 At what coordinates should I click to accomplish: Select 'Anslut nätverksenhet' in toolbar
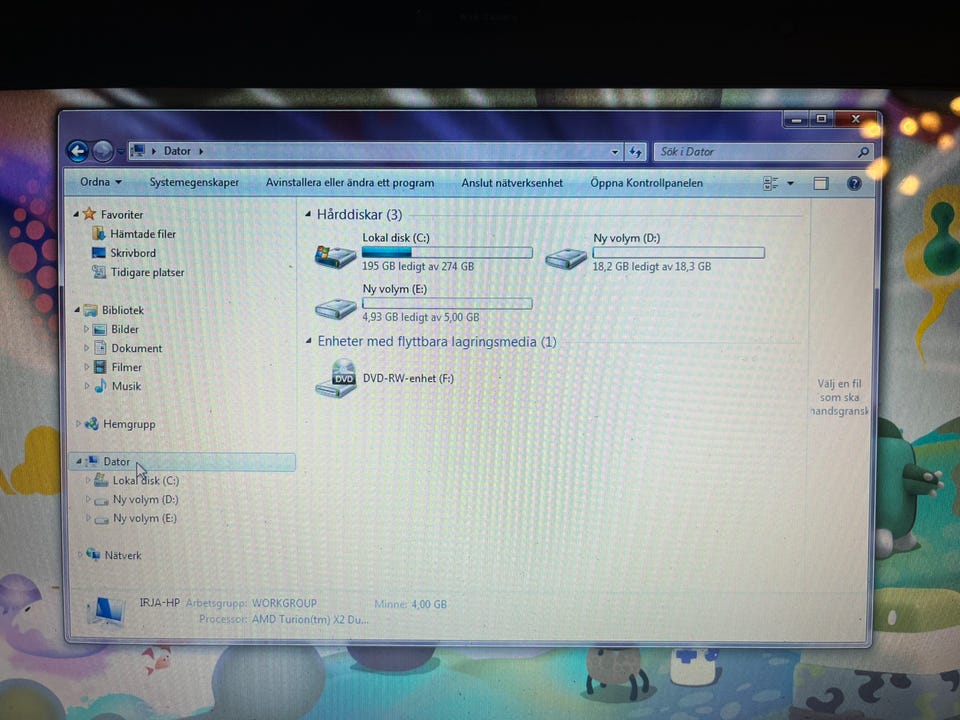tap(512, 183)
